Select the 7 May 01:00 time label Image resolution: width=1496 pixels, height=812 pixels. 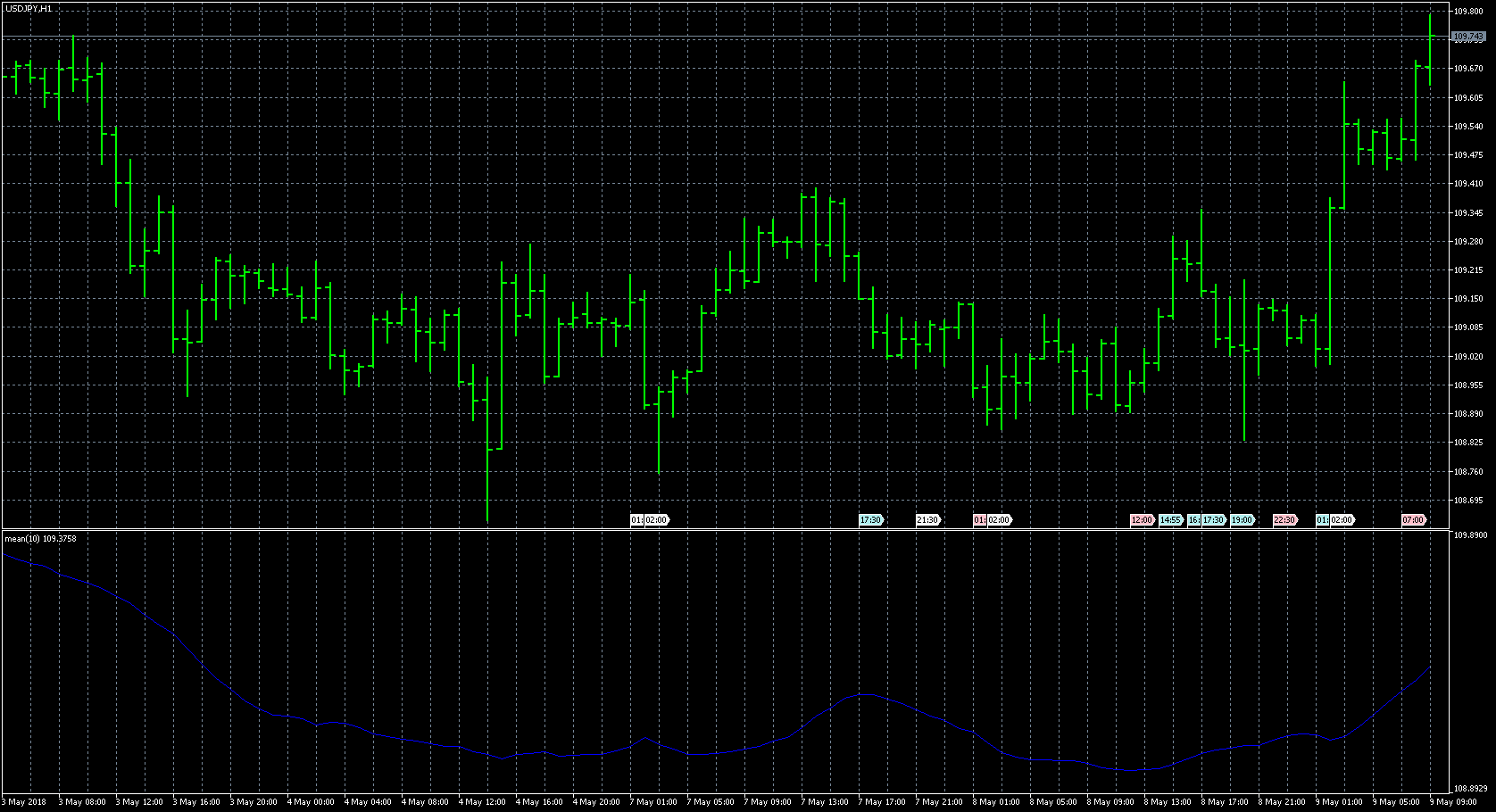pyautogui.click(x=653, y=802)
